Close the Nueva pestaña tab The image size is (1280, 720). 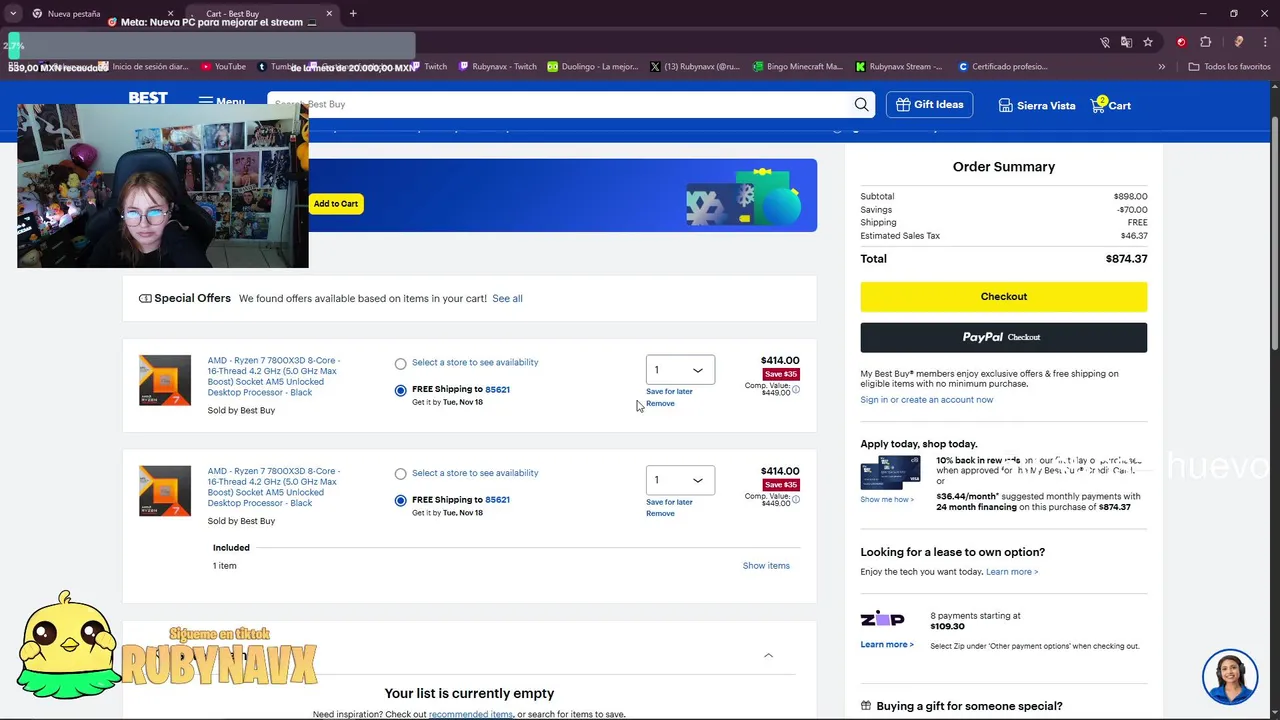170,13
